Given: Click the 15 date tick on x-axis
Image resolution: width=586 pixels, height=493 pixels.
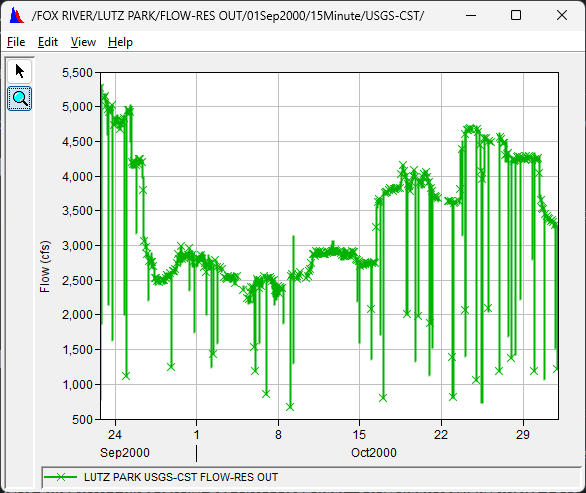Looking at the screenshot, I should coord(359,435).
